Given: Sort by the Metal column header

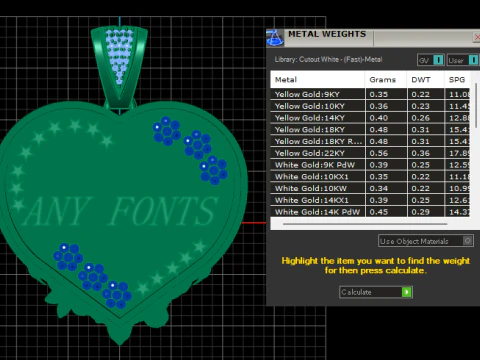Looking at the screenshot, I should (x=317, y=80).
